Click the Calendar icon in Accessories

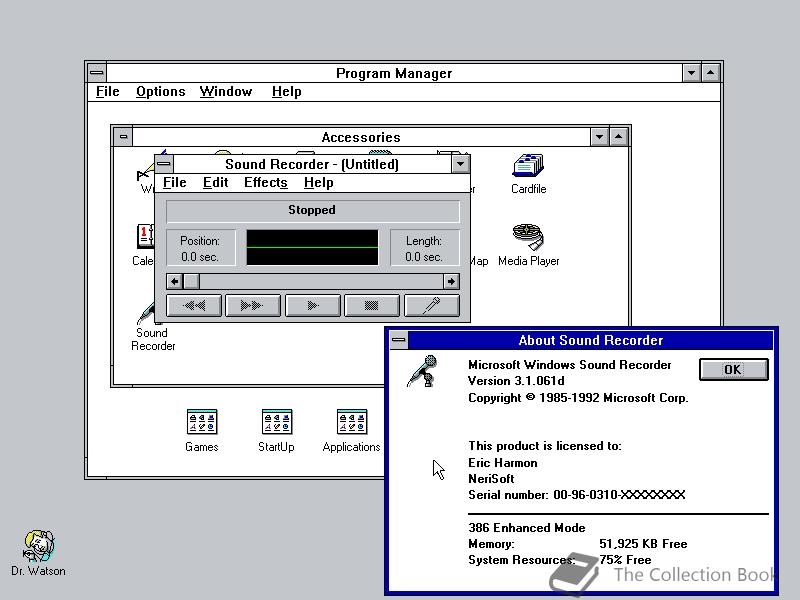[x=144, y=245]
